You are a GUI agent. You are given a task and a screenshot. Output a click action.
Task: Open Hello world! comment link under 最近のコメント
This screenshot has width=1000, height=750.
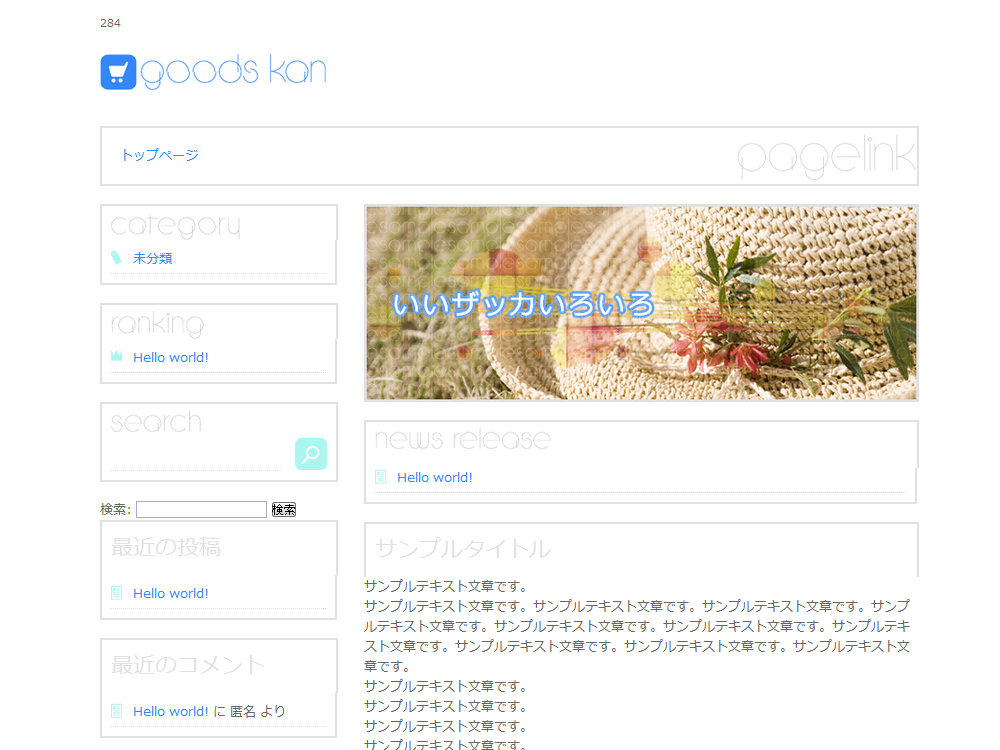(x=170, y=711)
